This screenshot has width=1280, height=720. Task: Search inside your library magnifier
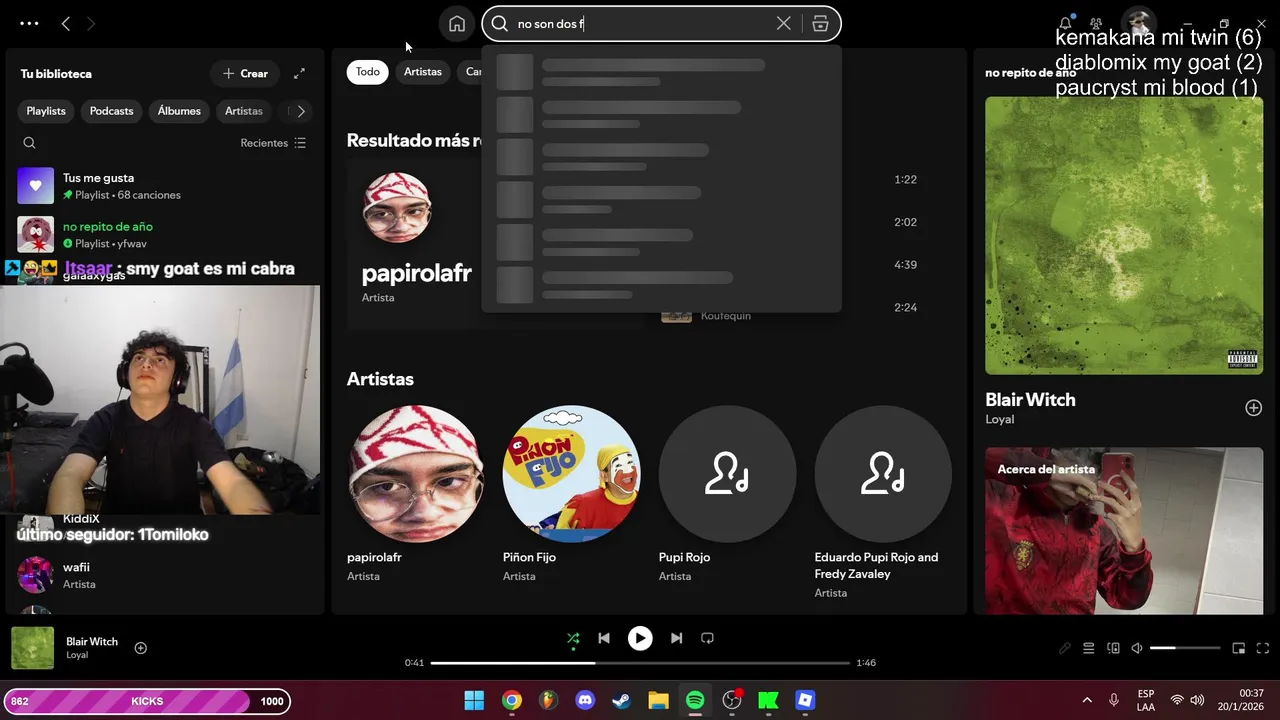pyautogui.click(x=29, y=143)
